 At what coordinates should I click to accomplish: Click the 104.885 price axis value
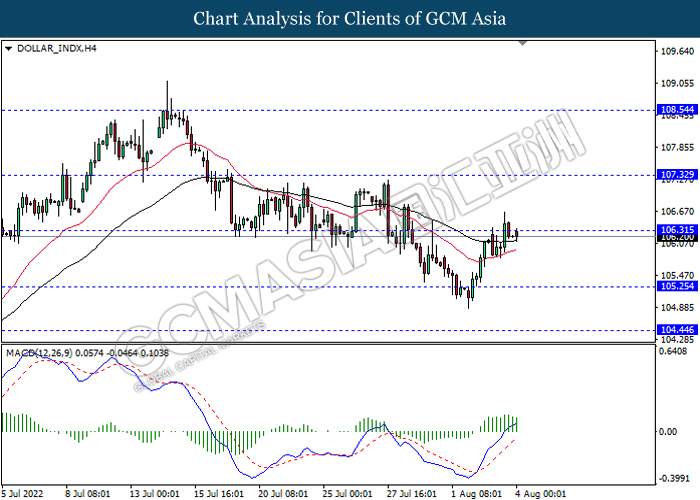coord(677,308)
